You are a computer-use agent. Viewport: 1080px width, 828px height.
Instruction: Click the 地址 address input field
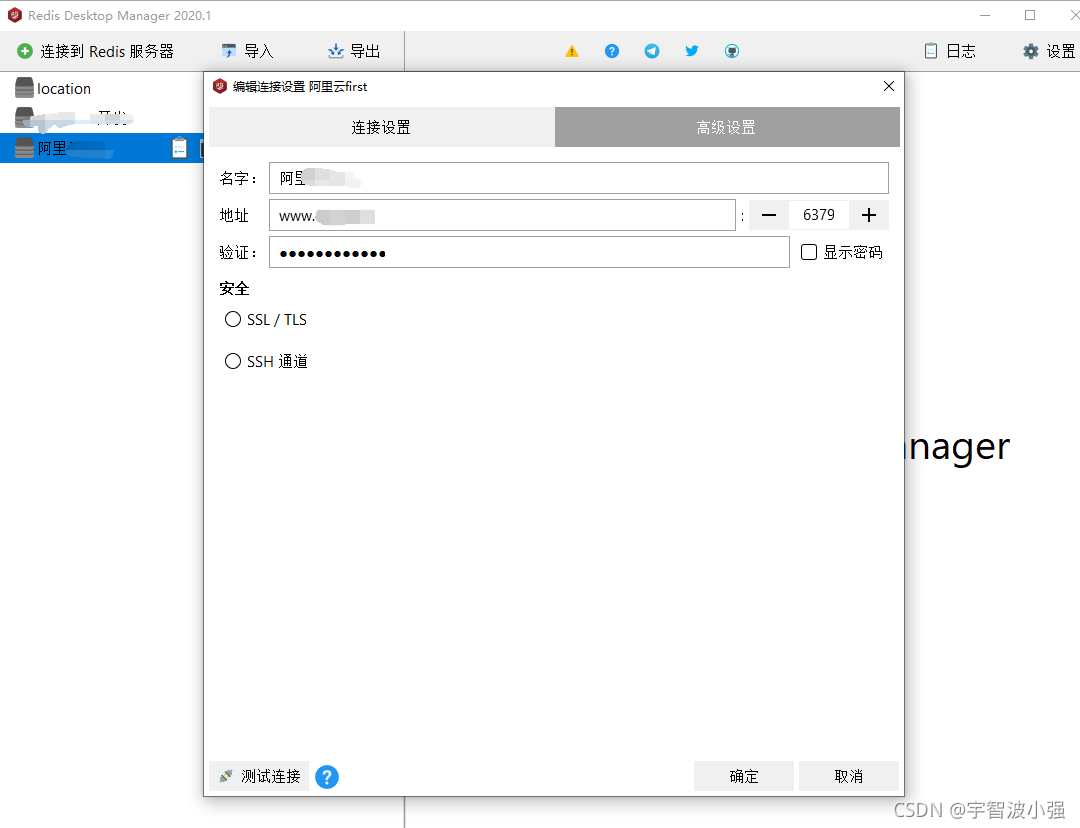[502, 215]
